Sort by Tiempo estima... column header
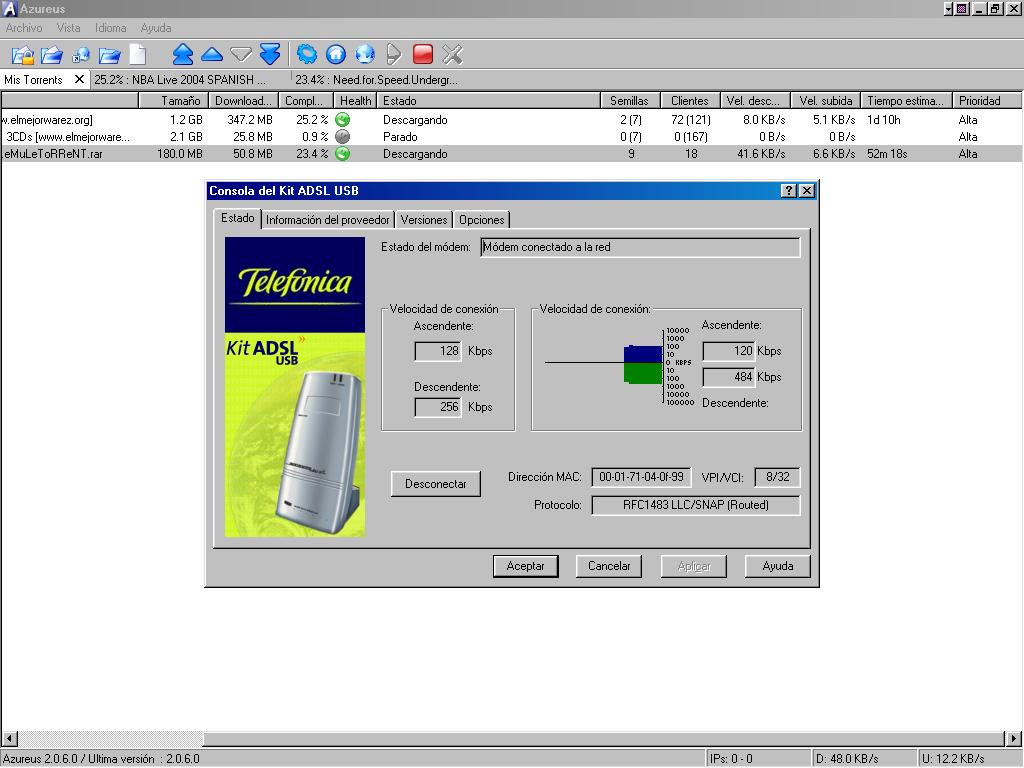Screen dimensions: 1024x768 point(906,101)
